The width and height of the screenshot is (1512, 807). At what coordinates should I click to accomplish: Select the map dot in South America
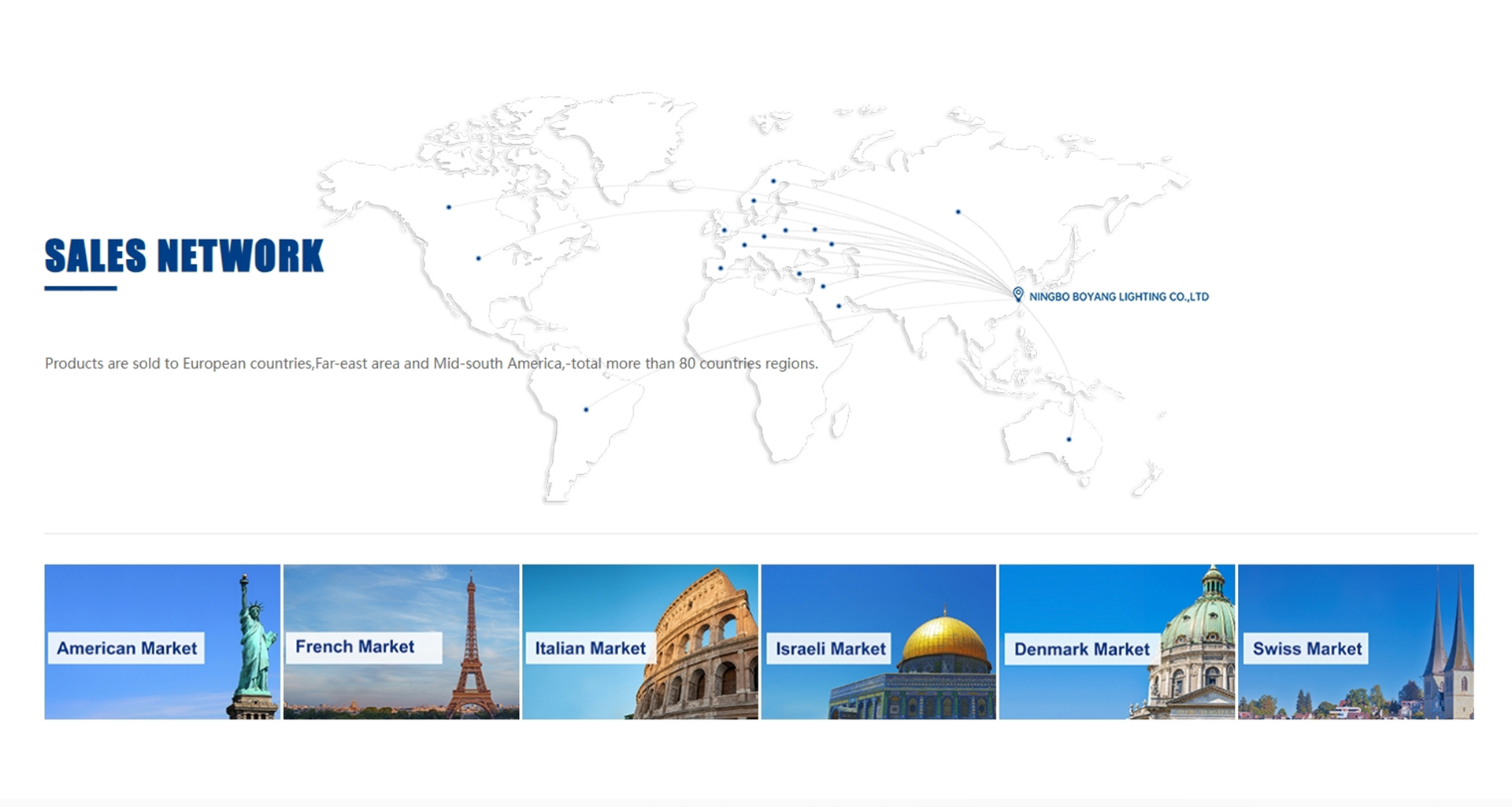point(586,409)
